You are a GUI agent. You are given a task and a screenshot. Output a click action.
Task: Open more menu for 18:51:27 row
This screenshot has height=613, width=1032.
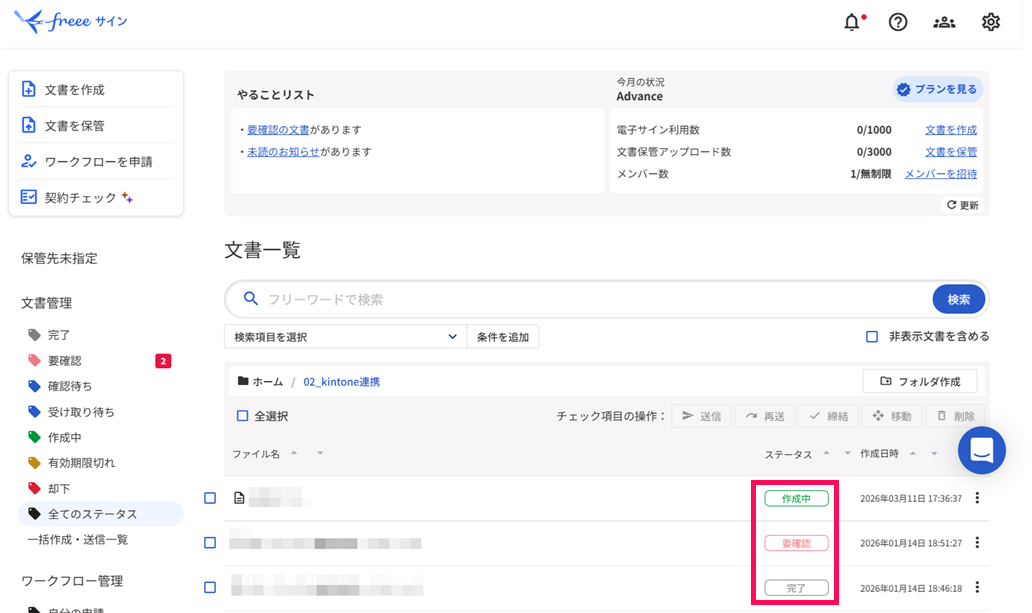click(x=977, y=543)
